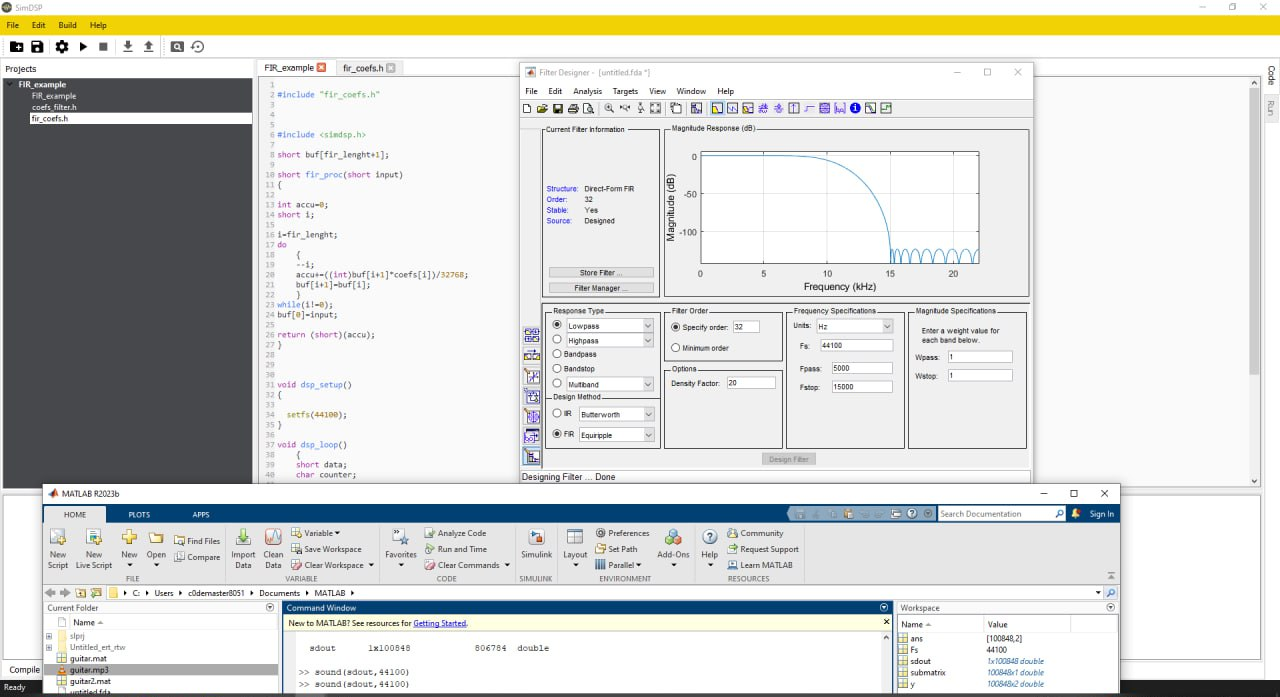The height and width of the screenshot is (697, 1280).
Task: Click the SimDSP upload arrow icon
Action: tap(149, 47)
